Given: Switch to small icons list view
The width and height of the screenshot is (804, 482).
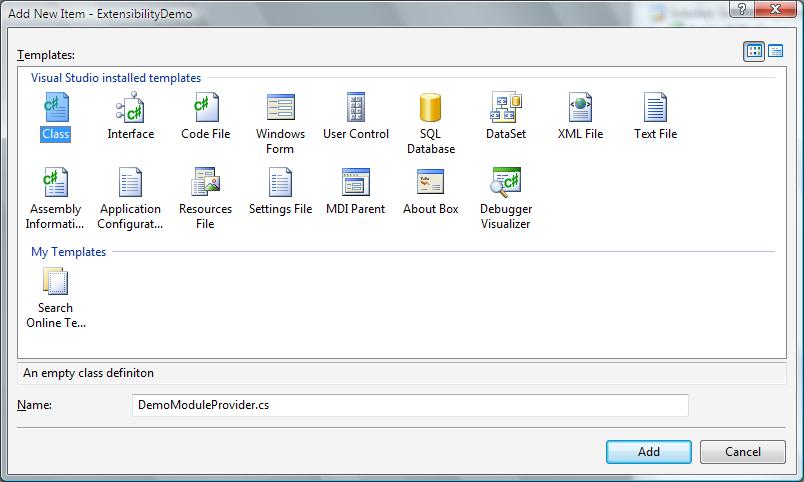Looking at the screenshot, I should [x=775, y=51].
